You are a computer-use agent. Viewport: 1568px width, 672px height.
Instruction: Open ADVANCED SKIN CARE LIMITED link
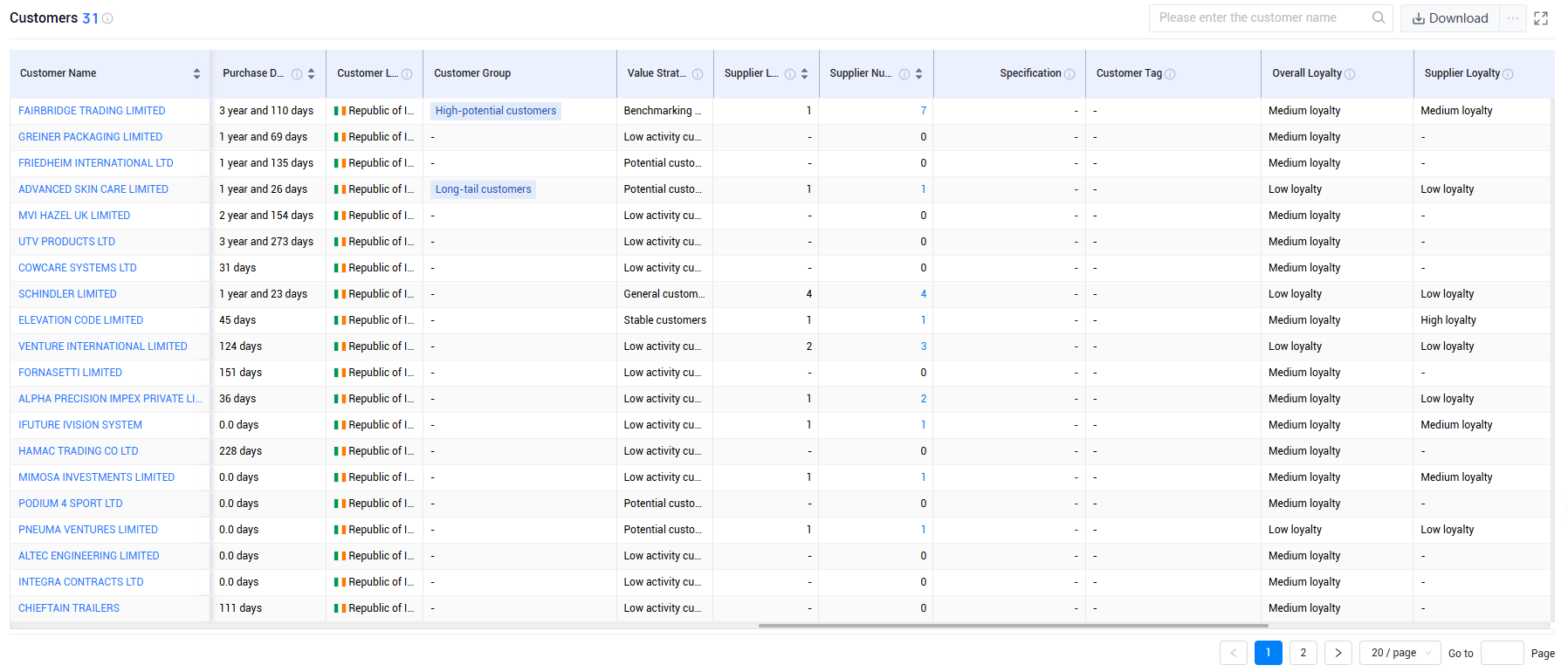point(93,189)
